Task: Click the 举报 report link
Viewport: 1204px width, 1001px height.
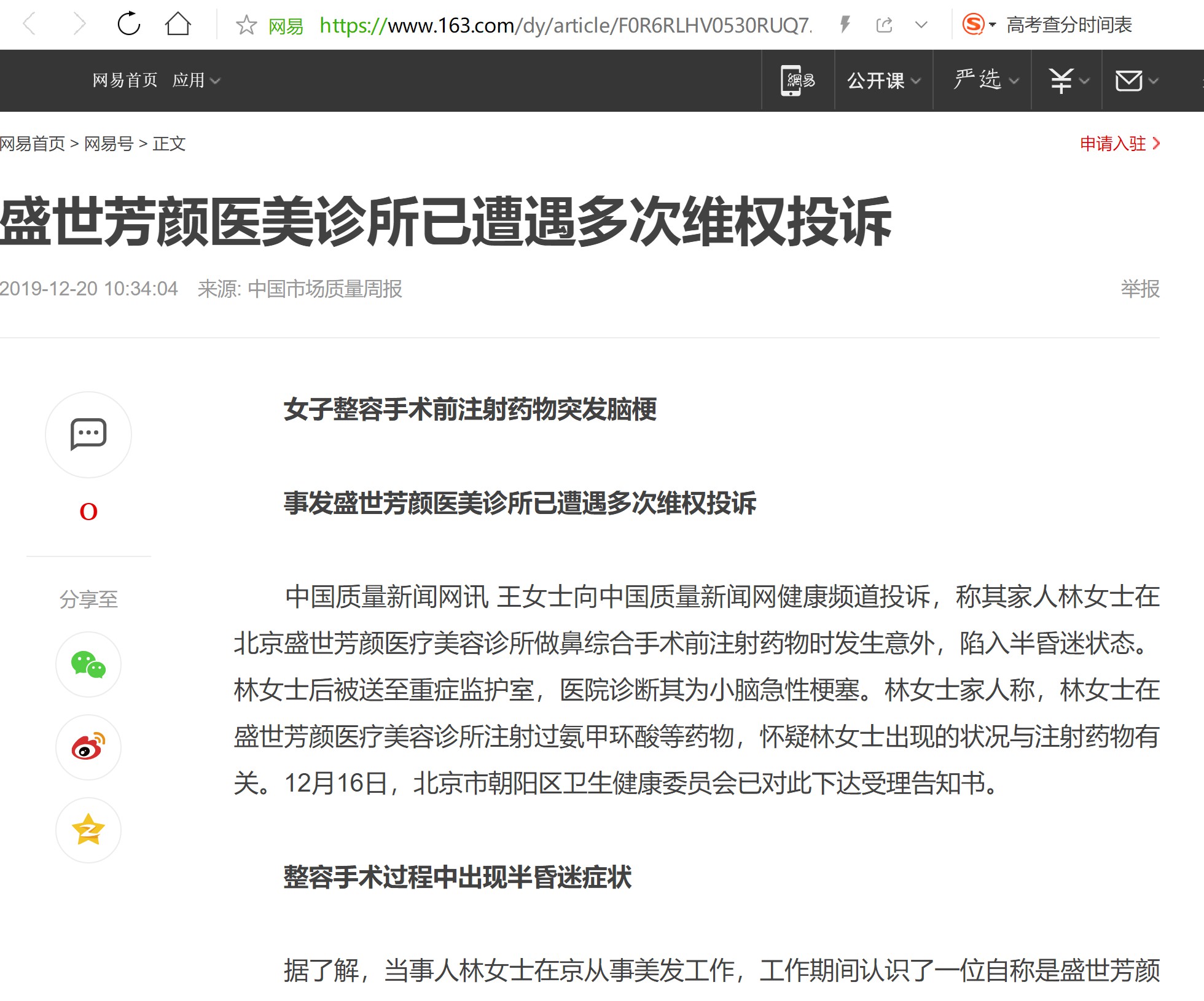Action: [x=1140, y=289]
